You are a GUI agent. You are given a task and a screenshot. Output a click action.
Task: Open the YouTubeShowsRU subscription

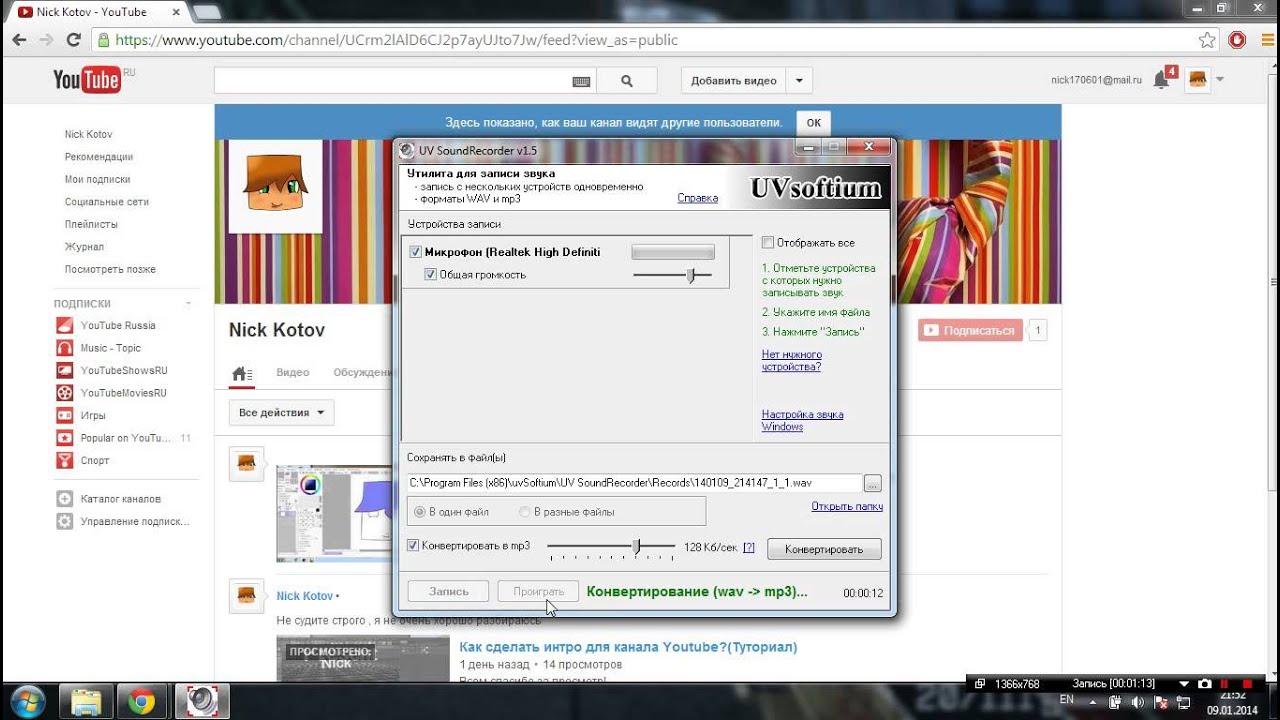[x=124, y=370]
